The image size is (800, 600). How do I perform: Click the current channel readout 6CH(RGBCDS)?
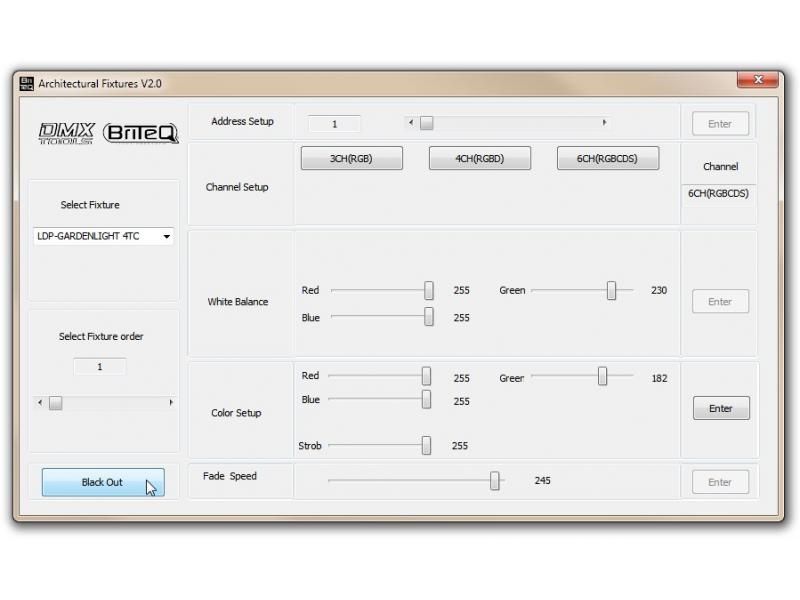(718, 193)
